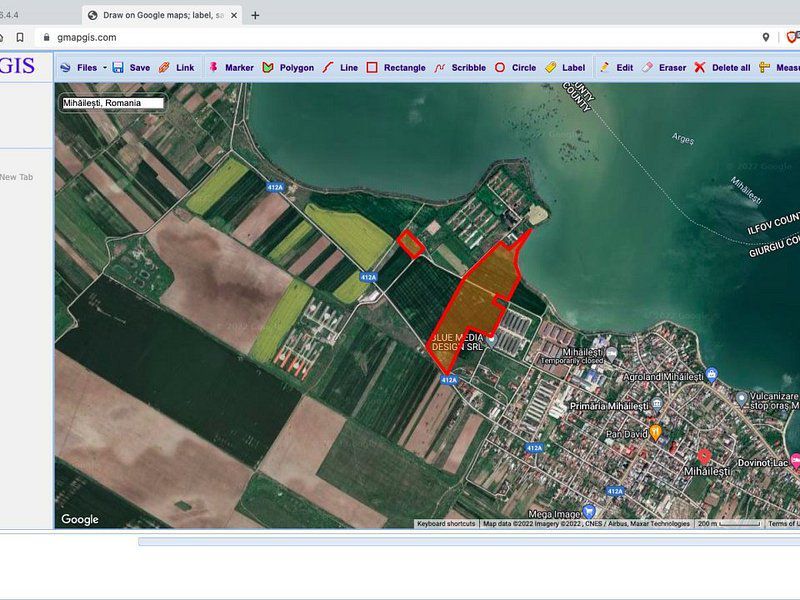Choose the Label tool

click(565, 68)
